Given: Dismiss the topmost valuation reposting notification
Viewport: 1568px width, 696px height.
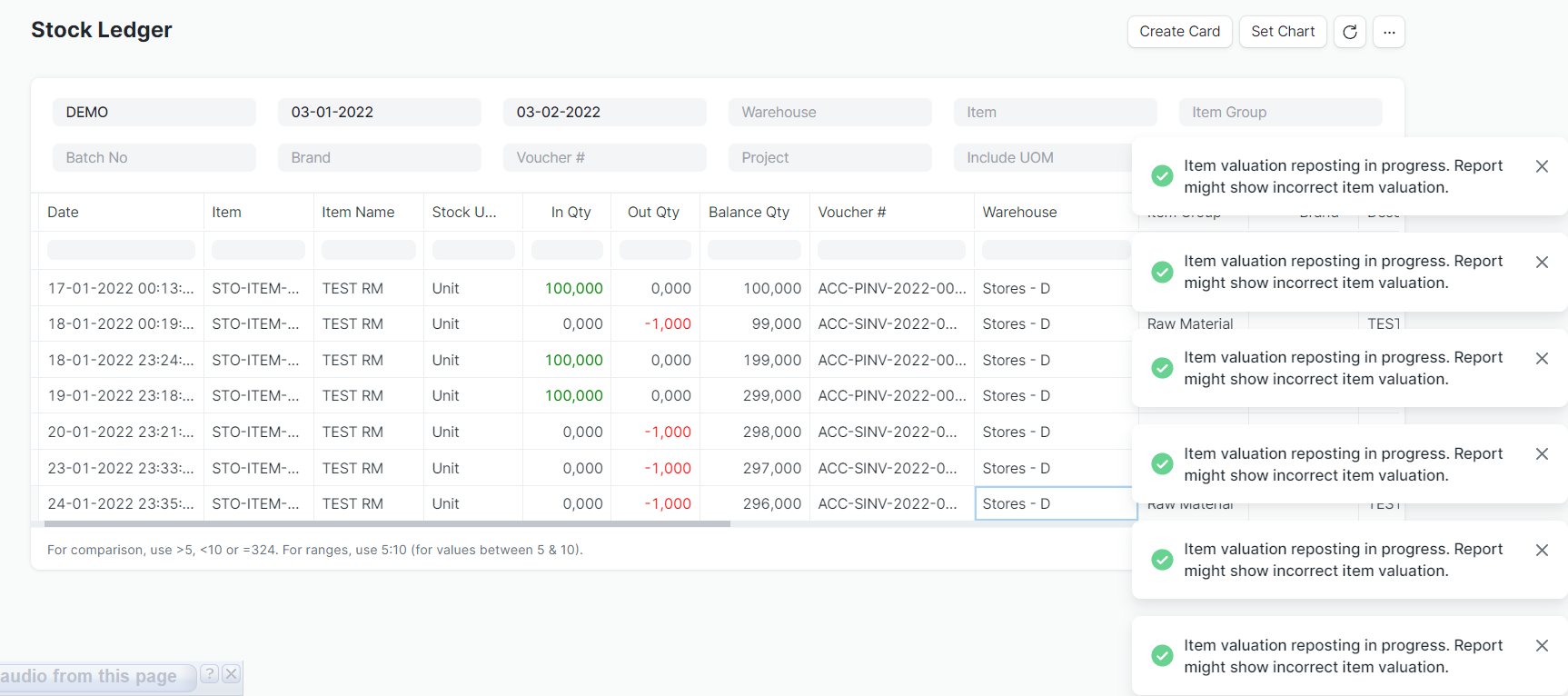Looking at the screenshot, I should tap(1541, 166).
